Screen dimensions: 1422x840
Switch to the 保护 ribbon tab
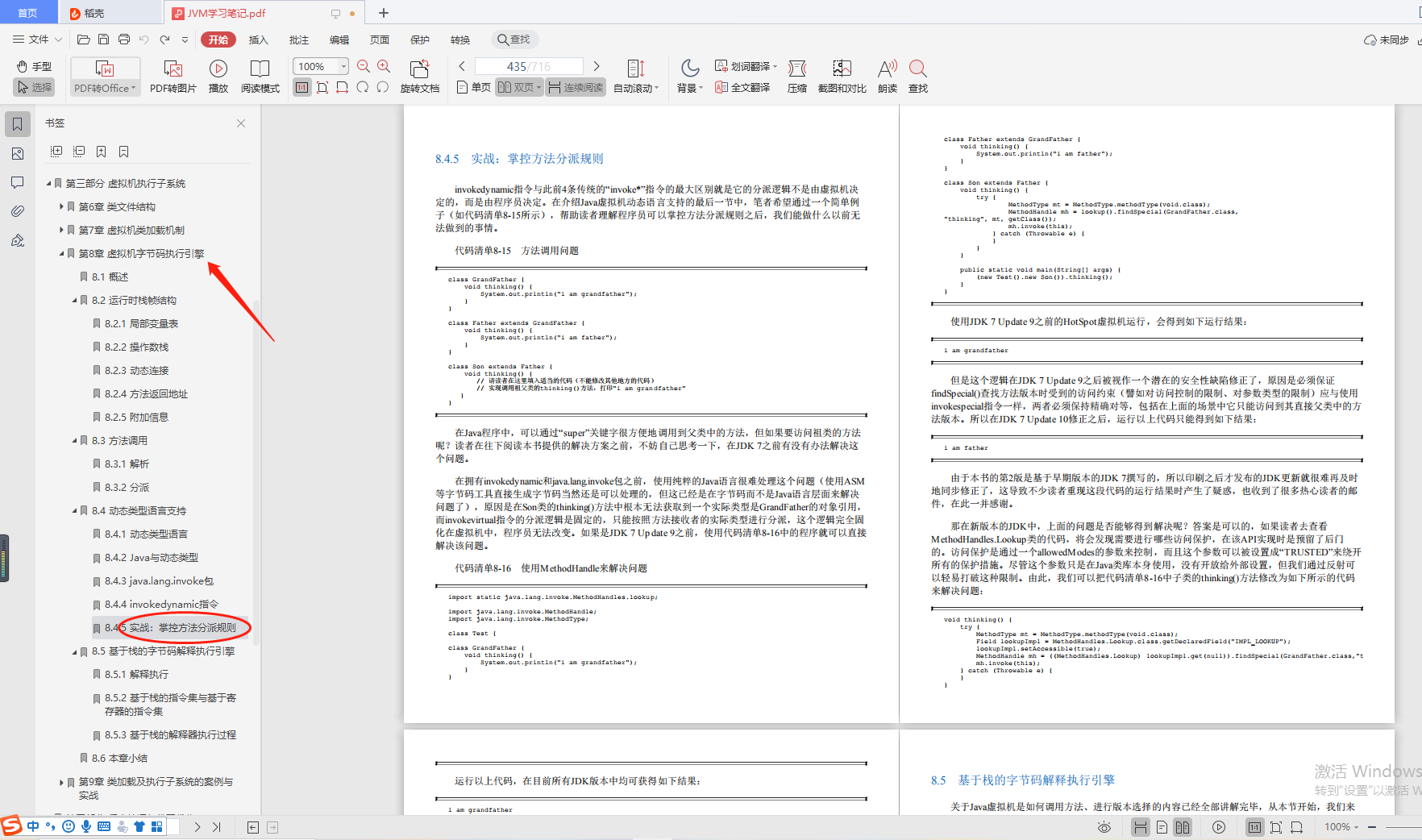pos(420,40)
